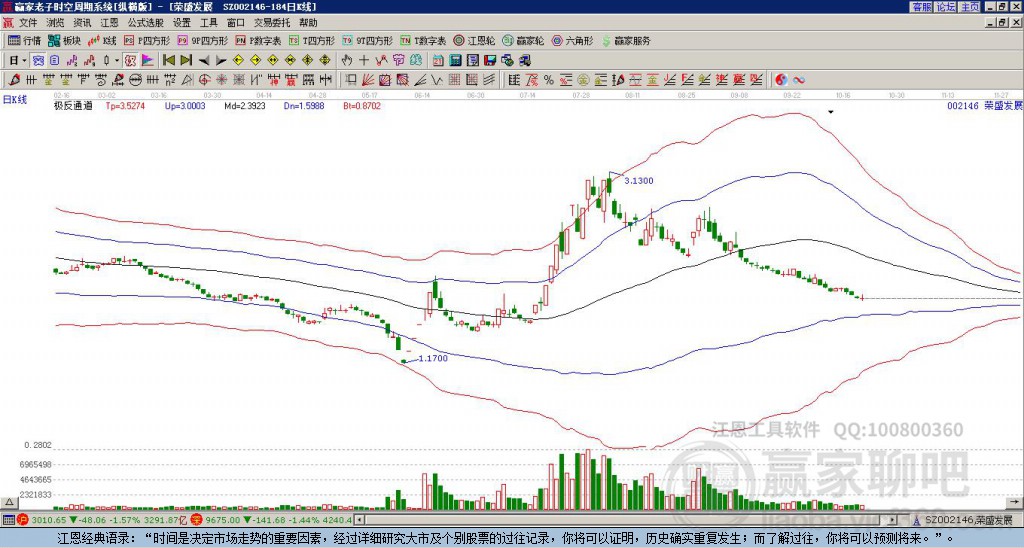Click the infinity wave icon

click(799, 80)
